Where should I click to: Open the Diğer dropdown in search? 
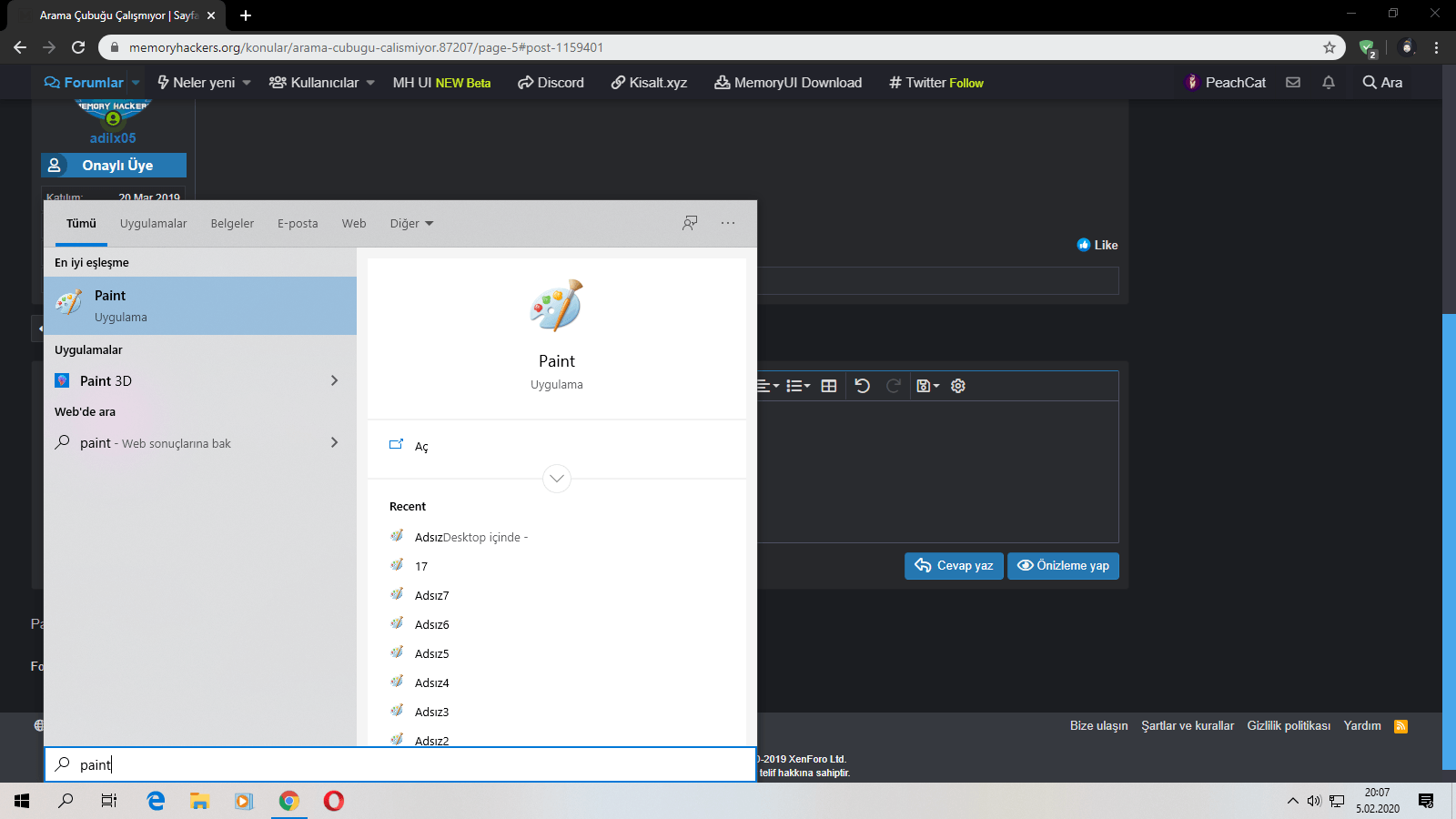411,223
